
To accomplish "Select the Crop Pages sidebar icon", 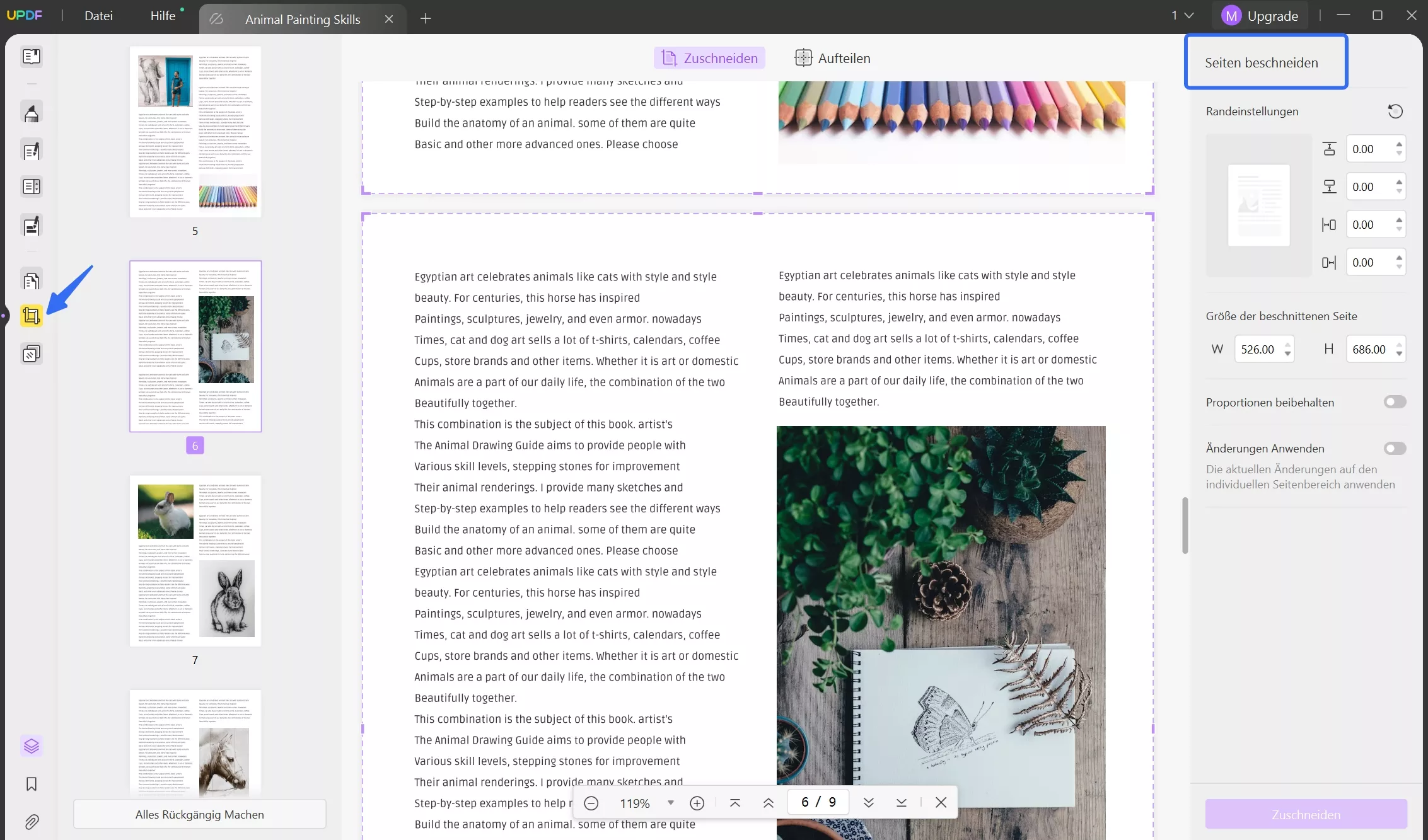I will click(31, 316).
